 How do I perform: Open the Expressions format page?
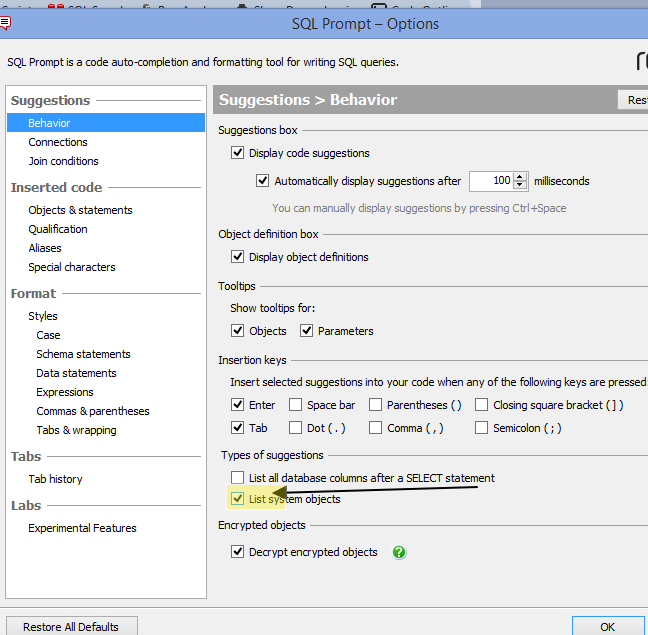click(x=65, y=392)
